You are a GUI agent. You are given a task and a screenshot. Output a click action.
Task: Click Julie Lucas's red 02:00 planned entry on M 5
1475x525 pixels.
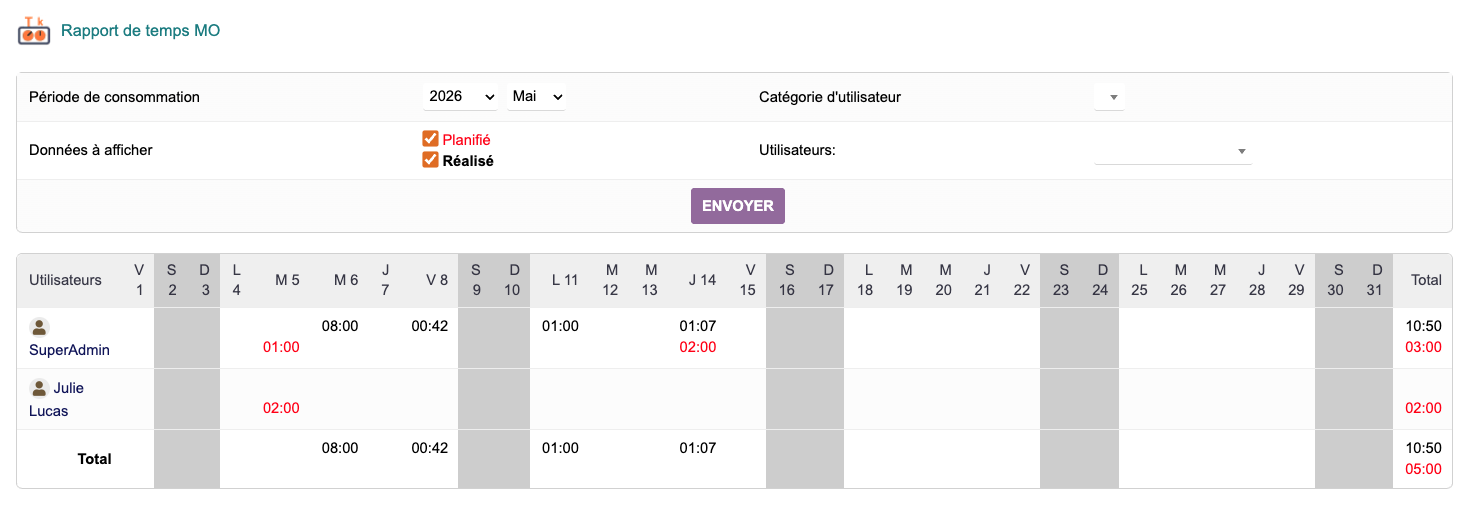[x=281, y=408]
